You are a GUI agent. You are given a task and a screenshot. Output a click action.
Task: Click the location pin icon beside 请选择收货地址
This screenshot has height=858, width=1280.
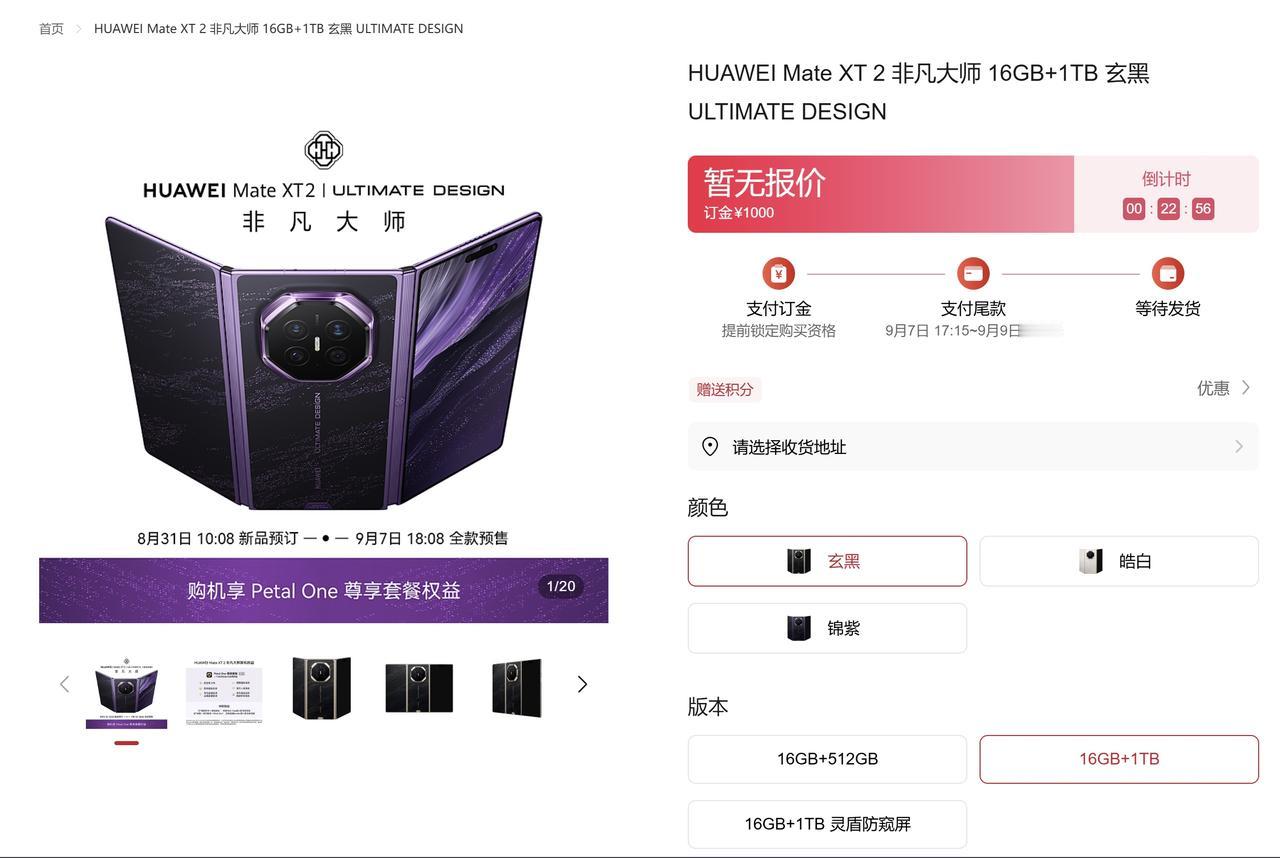coord(710,447)
